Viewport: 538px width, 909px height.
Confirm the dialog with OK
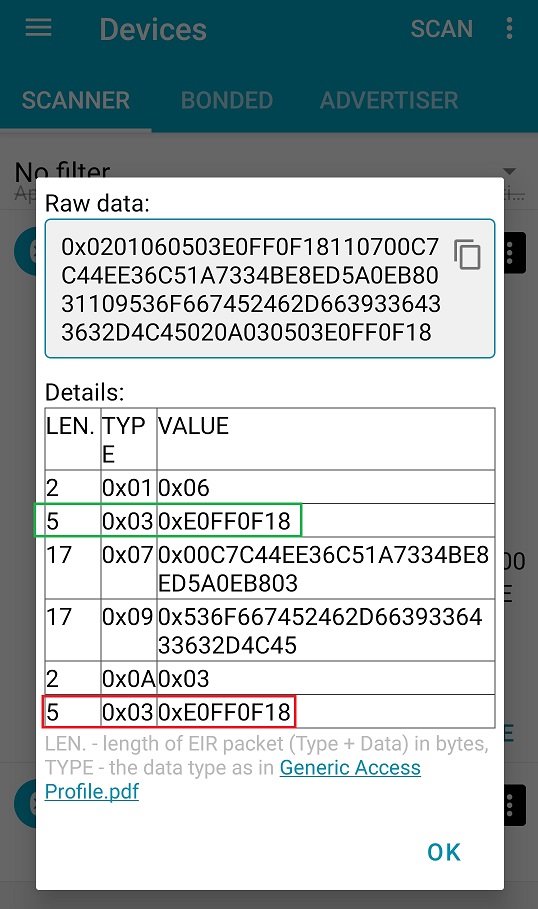point(444,852)
